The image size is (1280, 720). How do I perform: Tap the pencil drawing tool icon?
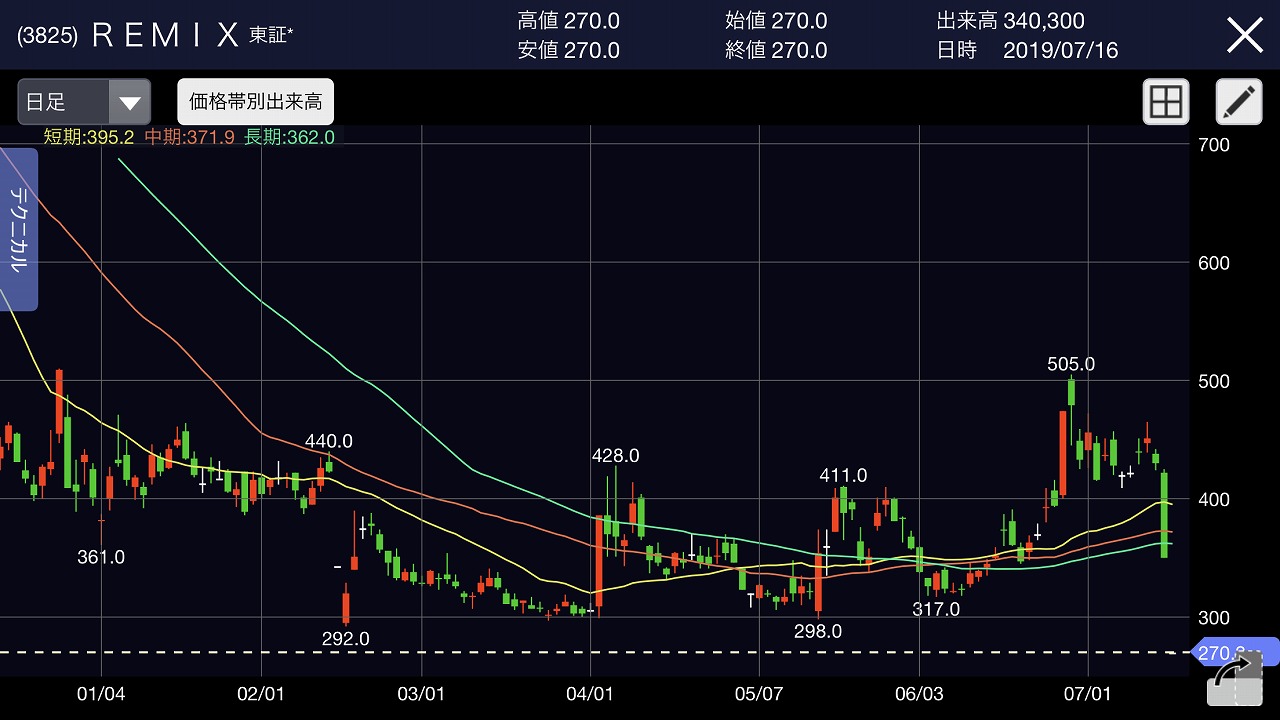point(1238,101)
